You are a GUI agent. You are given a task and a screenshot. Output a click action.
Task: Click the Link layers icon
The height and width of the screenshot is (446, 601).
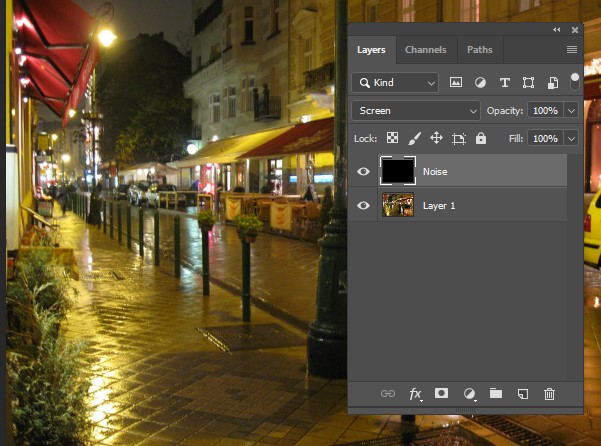388,394
